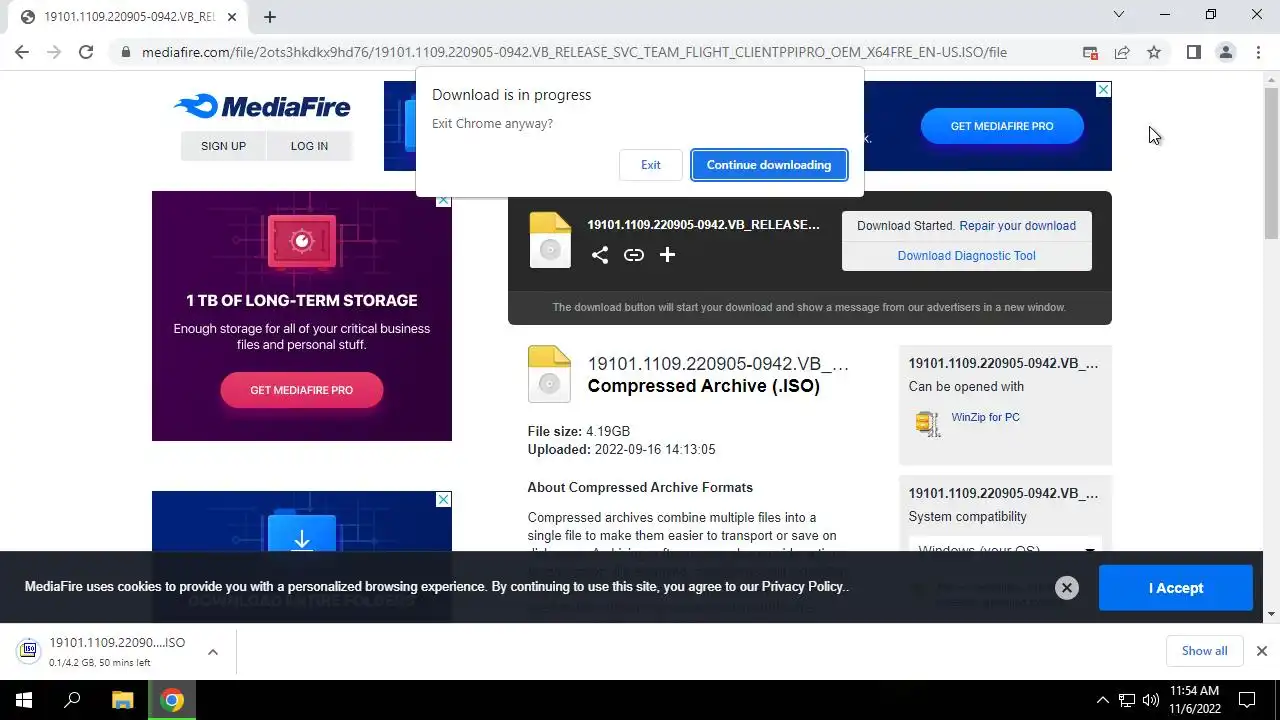Open the volume control in system tray
The height and width of the screenshot is (720, 1280).
[x=1151, y=700]
